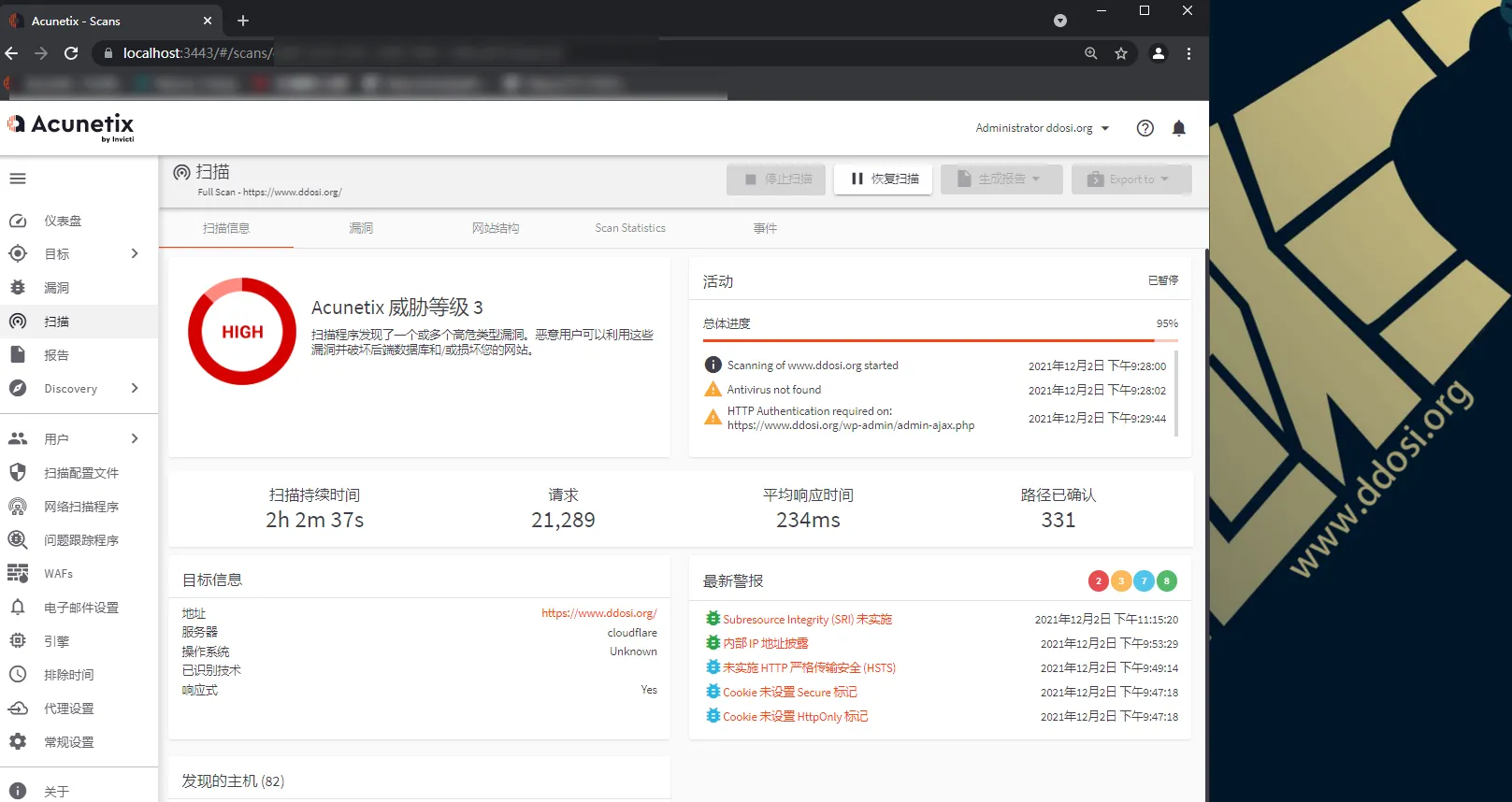This screenshot has width=1512, height=802.
Task: Open the 网络扫描程序 icon
Action: click(18, 507)
